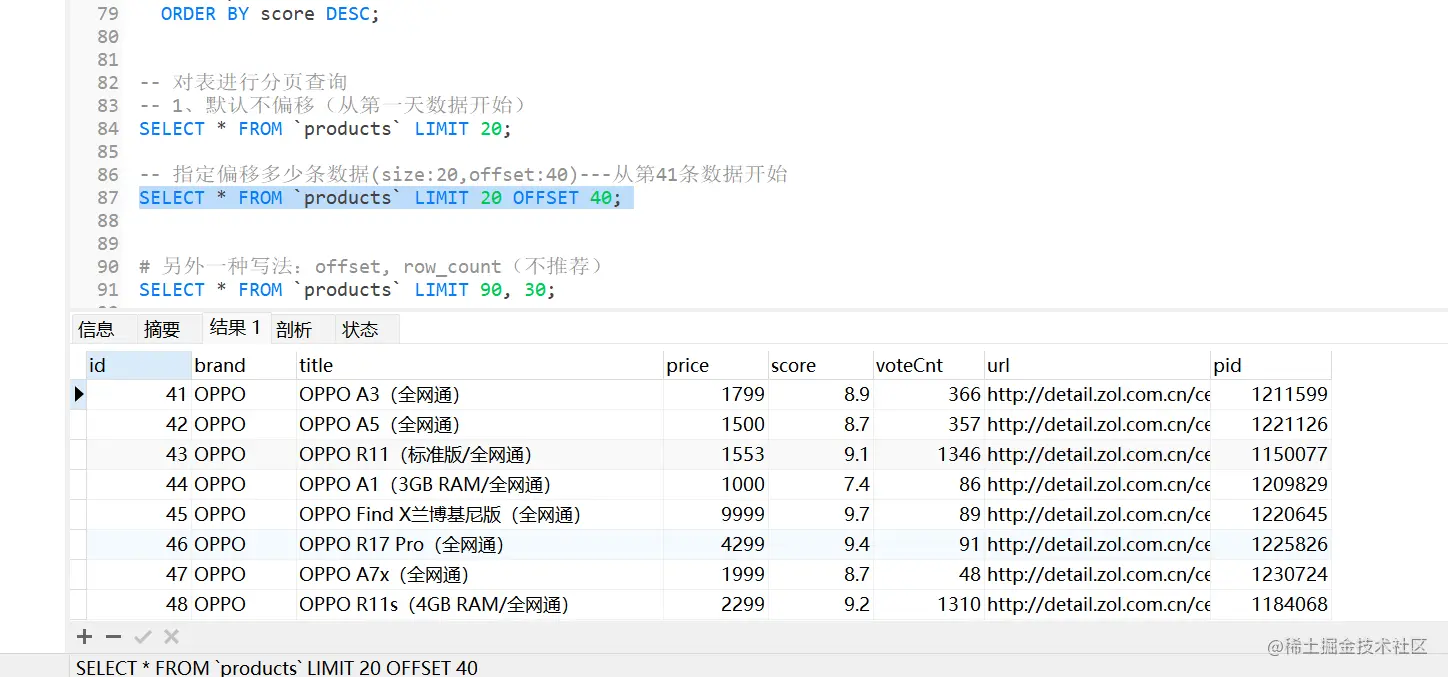Select cell with id 41
Screen dimensions: 1448x677
(138, 394)
